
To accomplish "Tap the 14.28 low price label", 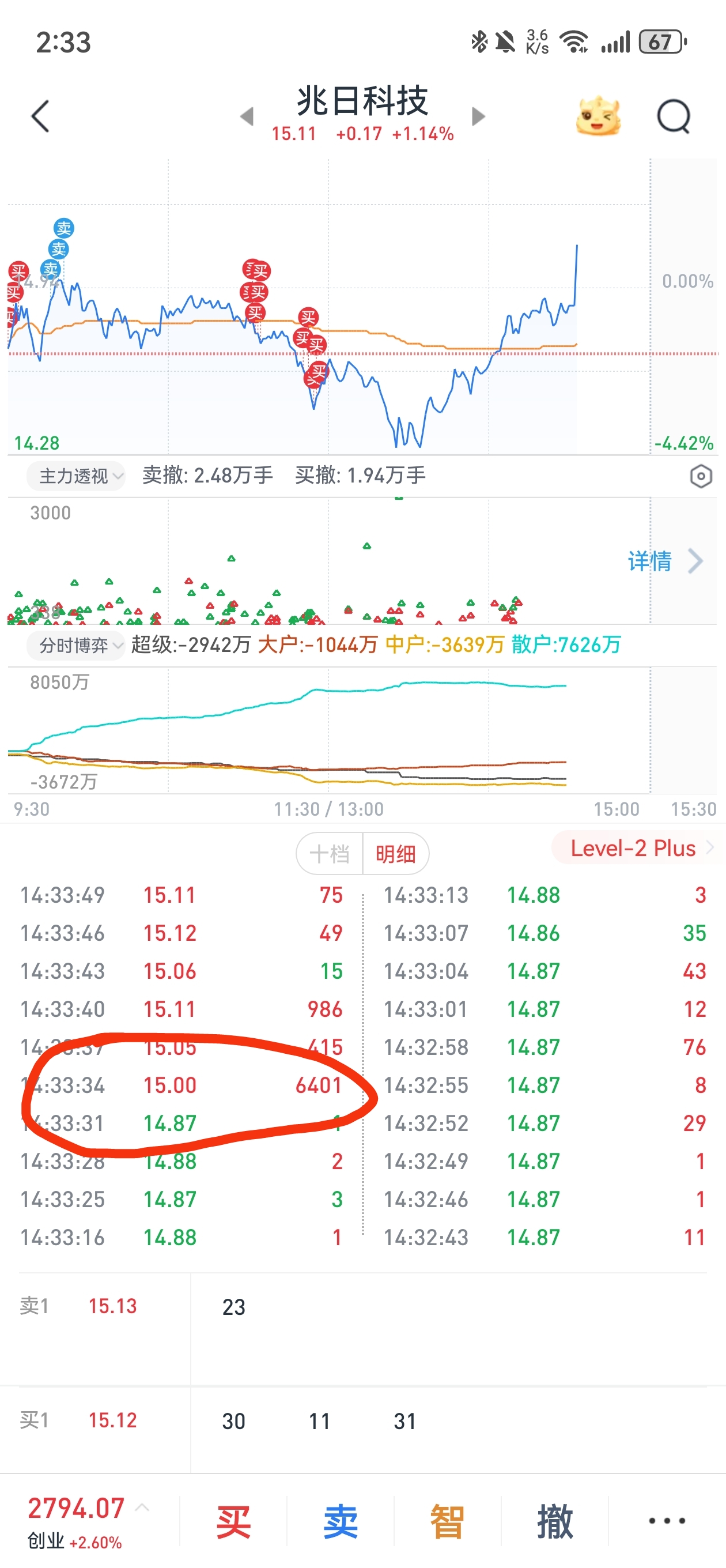I will pos(36,443).
